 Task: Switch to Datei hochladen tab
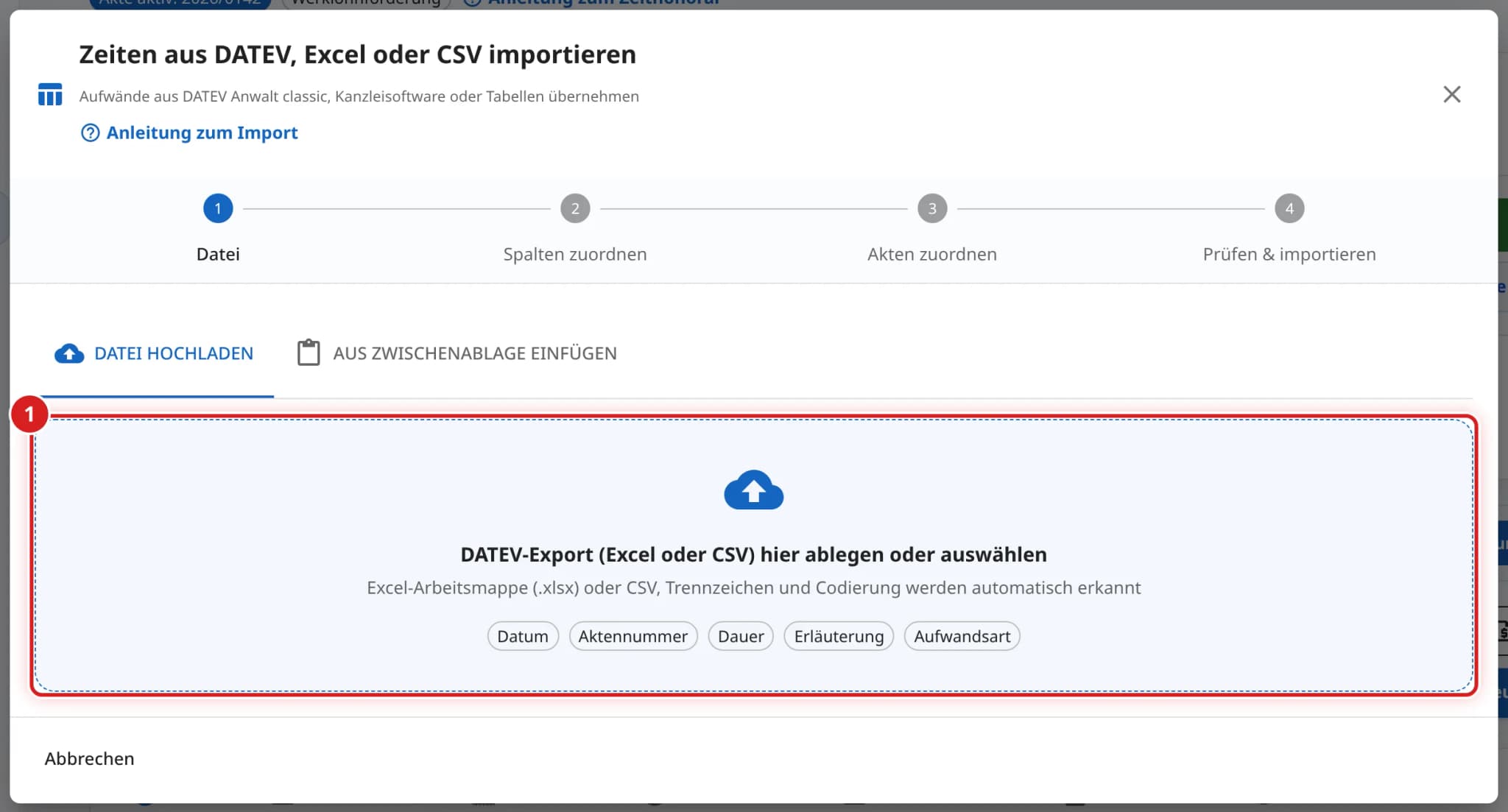pos(154,353)
